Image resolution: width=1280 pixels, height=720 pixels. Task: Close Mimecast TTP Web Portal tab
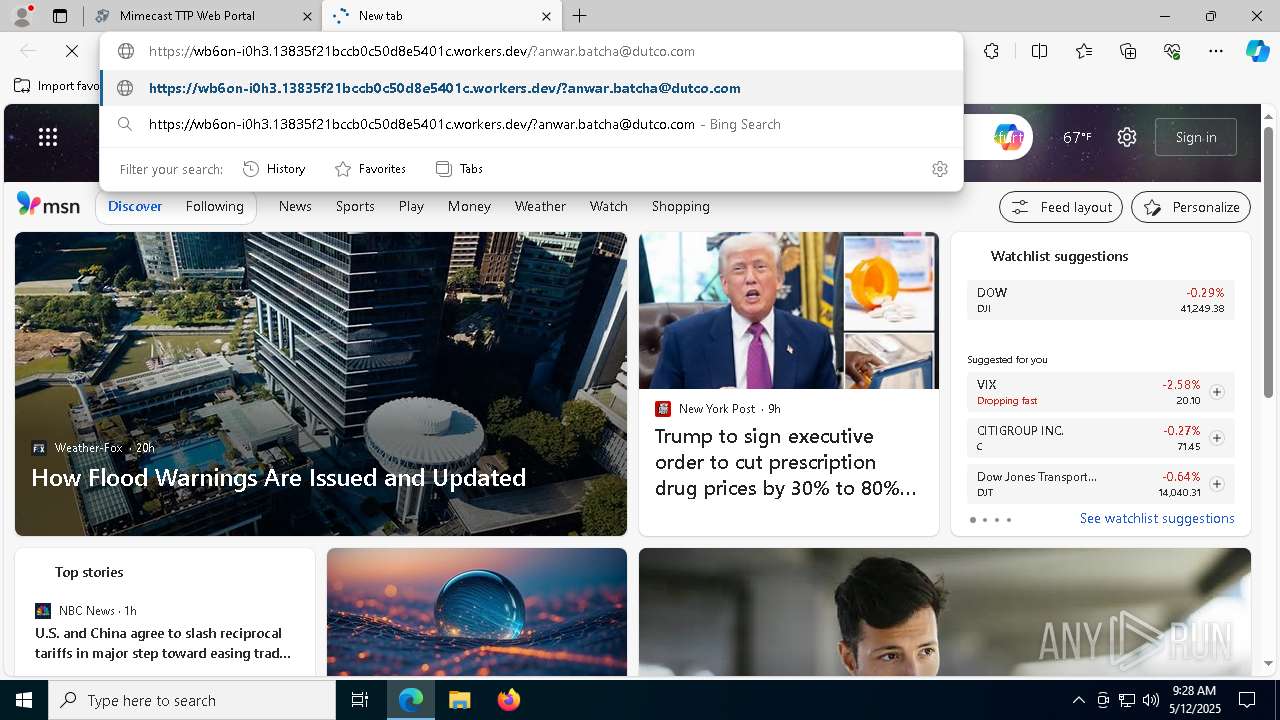tap(307, 16)
